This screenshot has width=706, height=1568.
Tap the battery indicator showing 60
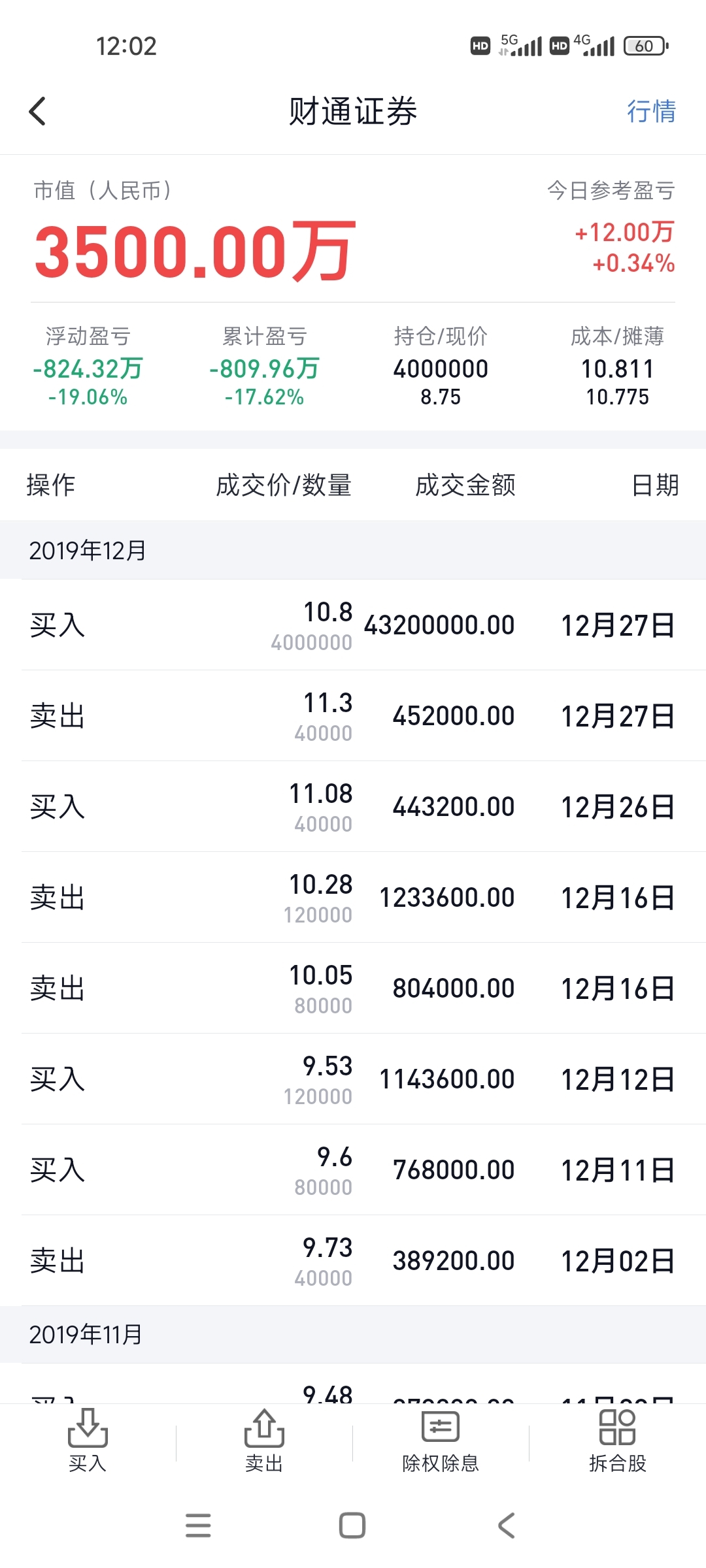pyautogui.click(x=646, y=46)
